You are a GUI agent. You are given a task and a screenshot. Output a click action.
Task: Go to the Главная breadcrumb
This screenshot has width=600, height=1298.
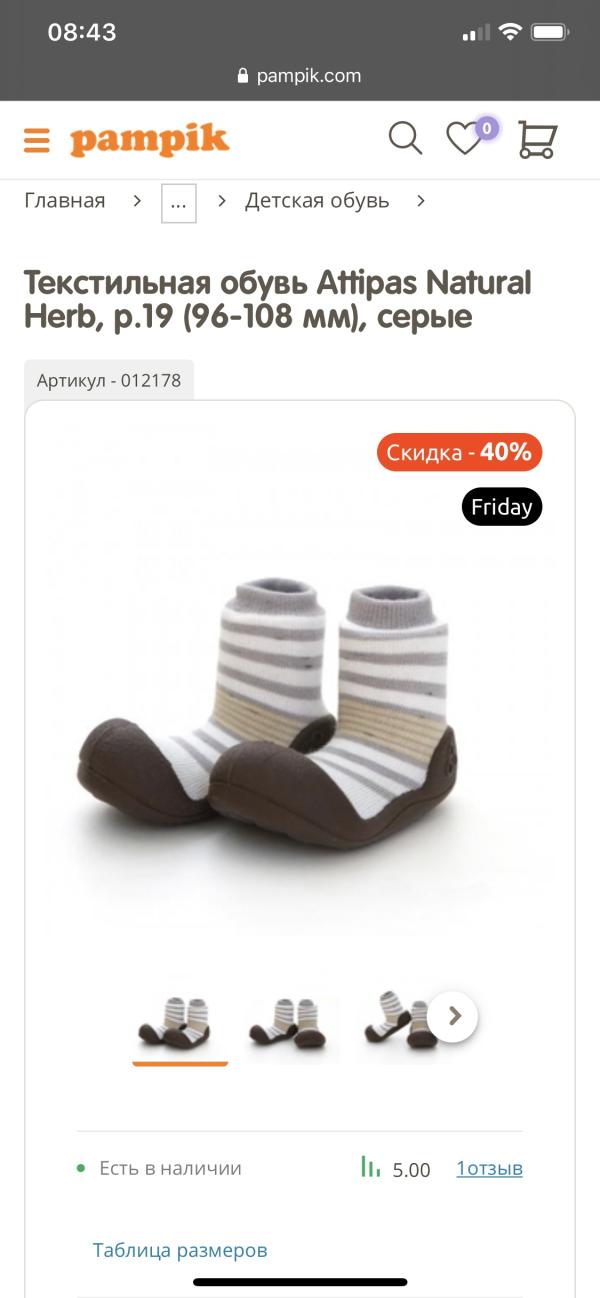tap(65, 200)
